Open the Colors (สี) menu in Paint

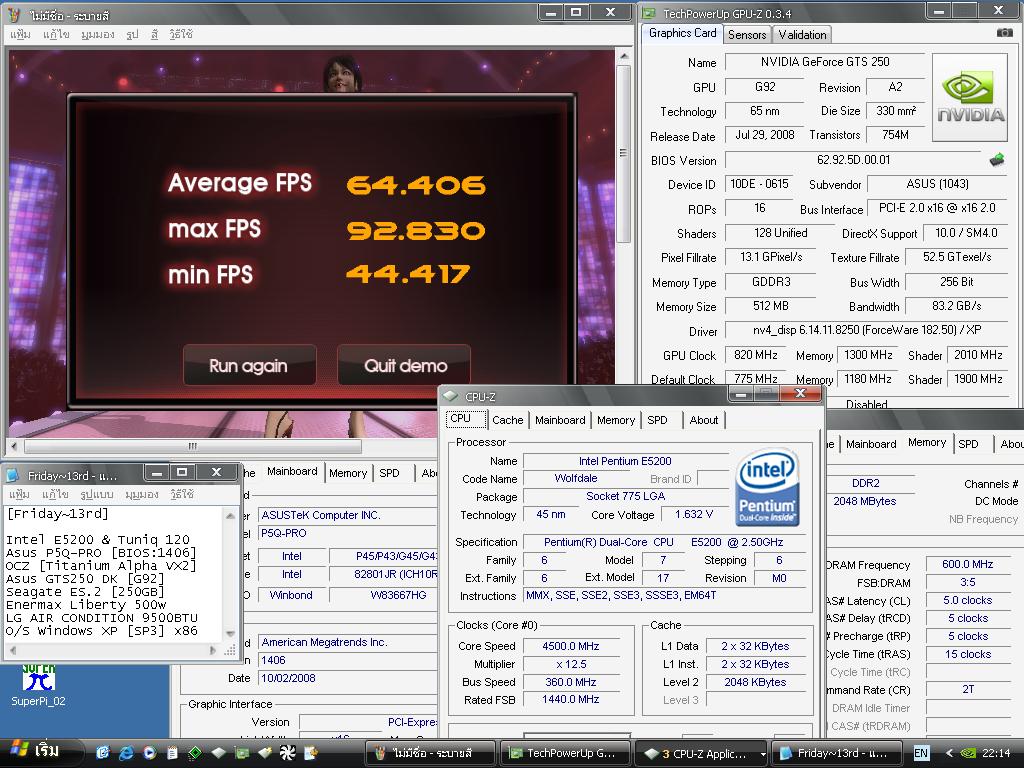154,34
